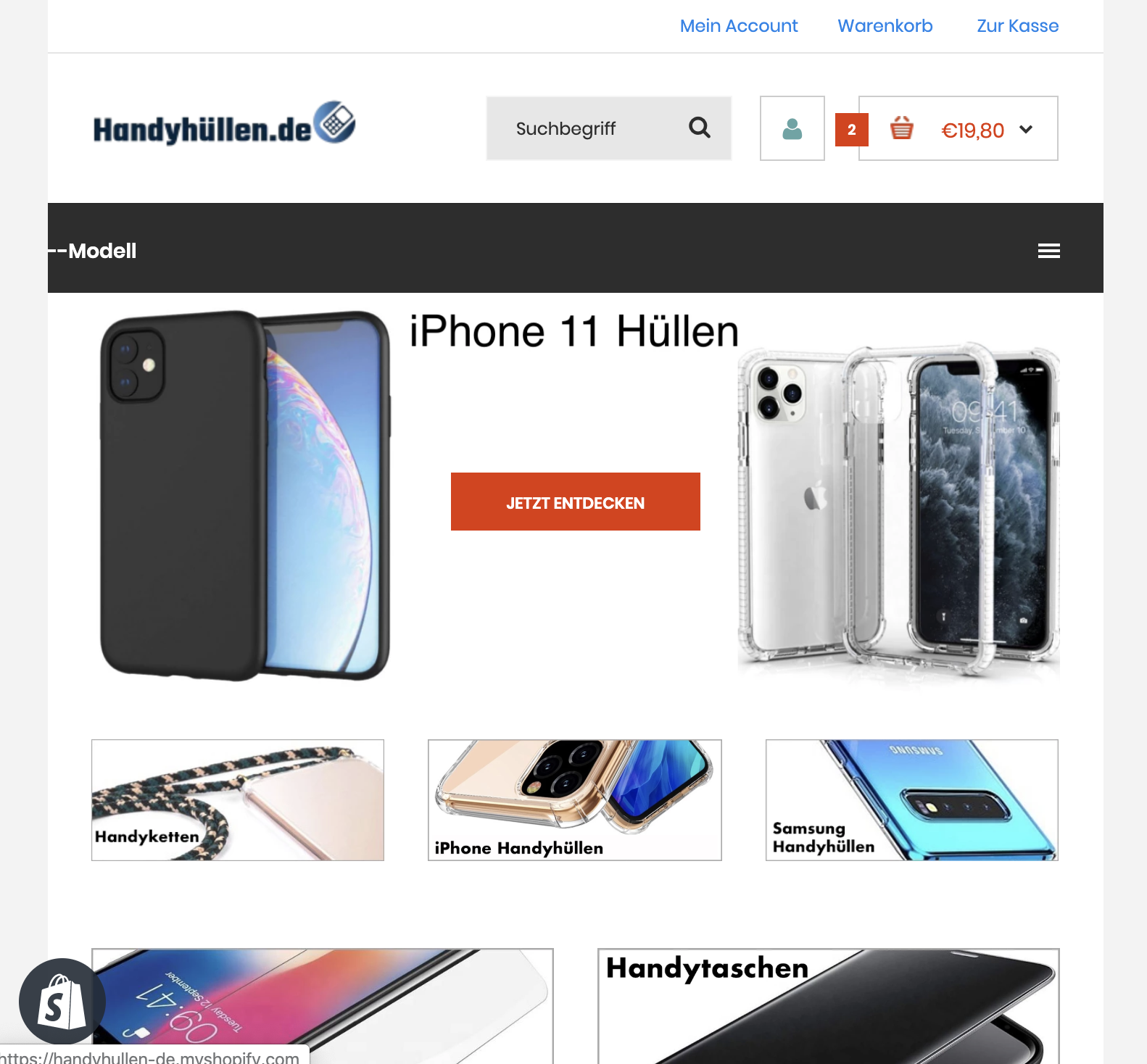Focus the Suchbegriff search field

tap(608, 128)
